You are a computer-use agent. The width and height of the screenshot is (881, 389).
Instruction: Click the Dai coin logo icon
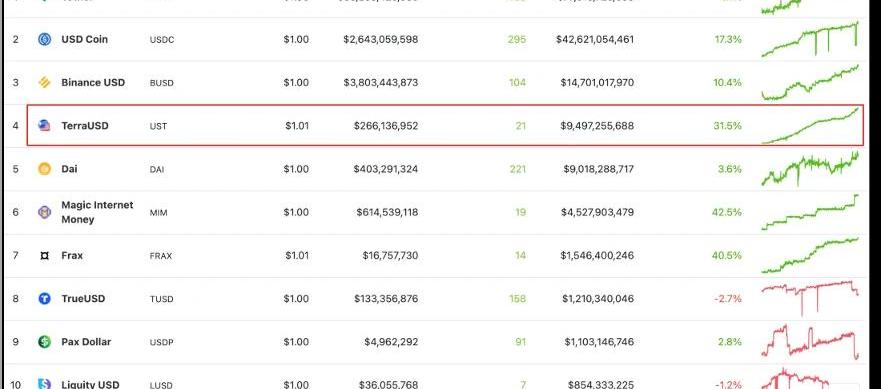tap(44, 169)
